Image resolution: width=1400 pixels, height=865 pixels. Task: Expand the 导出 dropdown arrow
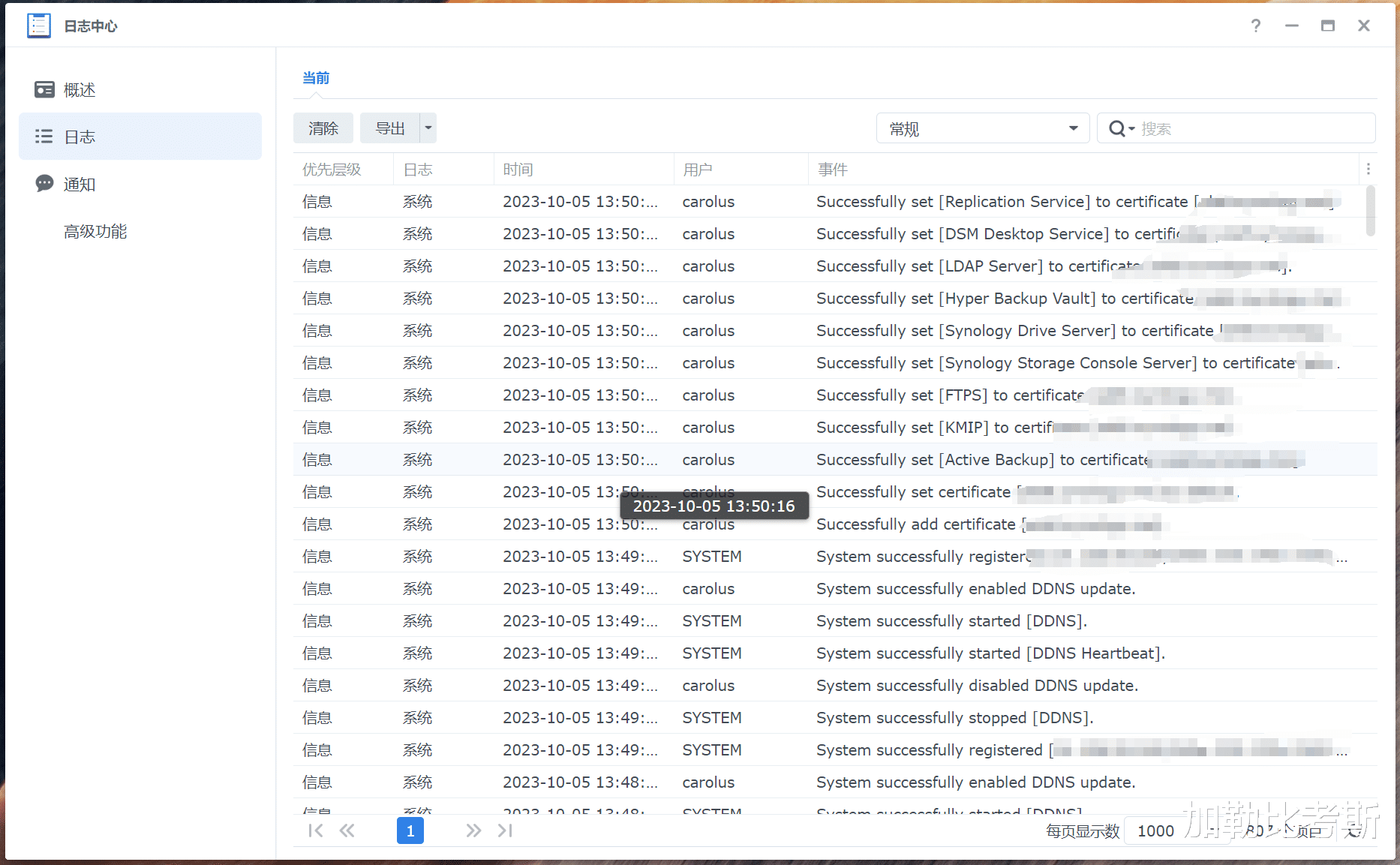(x=428, y=128)
